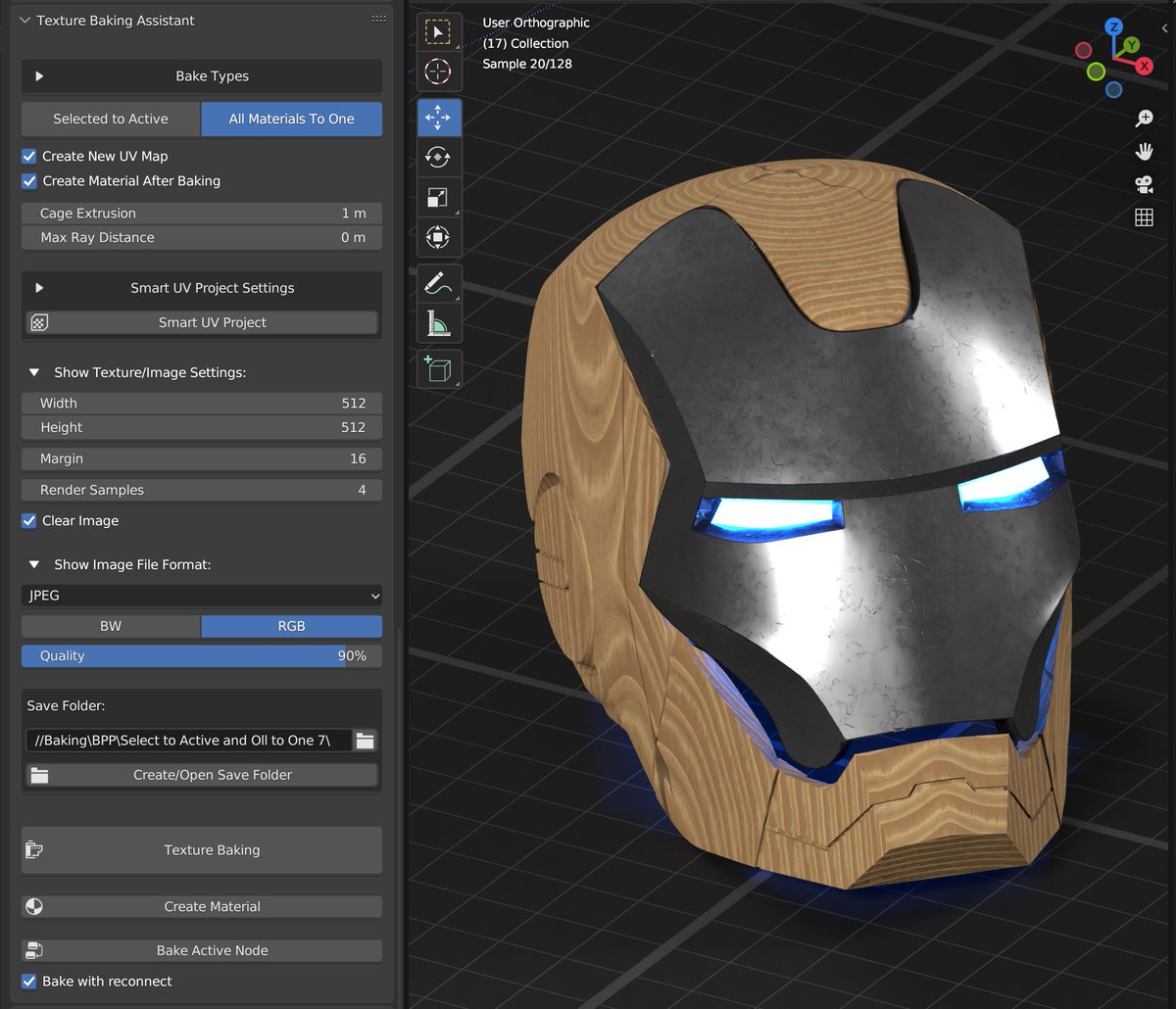Select the Add Cube tool
Viewport: 1176px width, 1009px height.
click(x=438, y=369)
